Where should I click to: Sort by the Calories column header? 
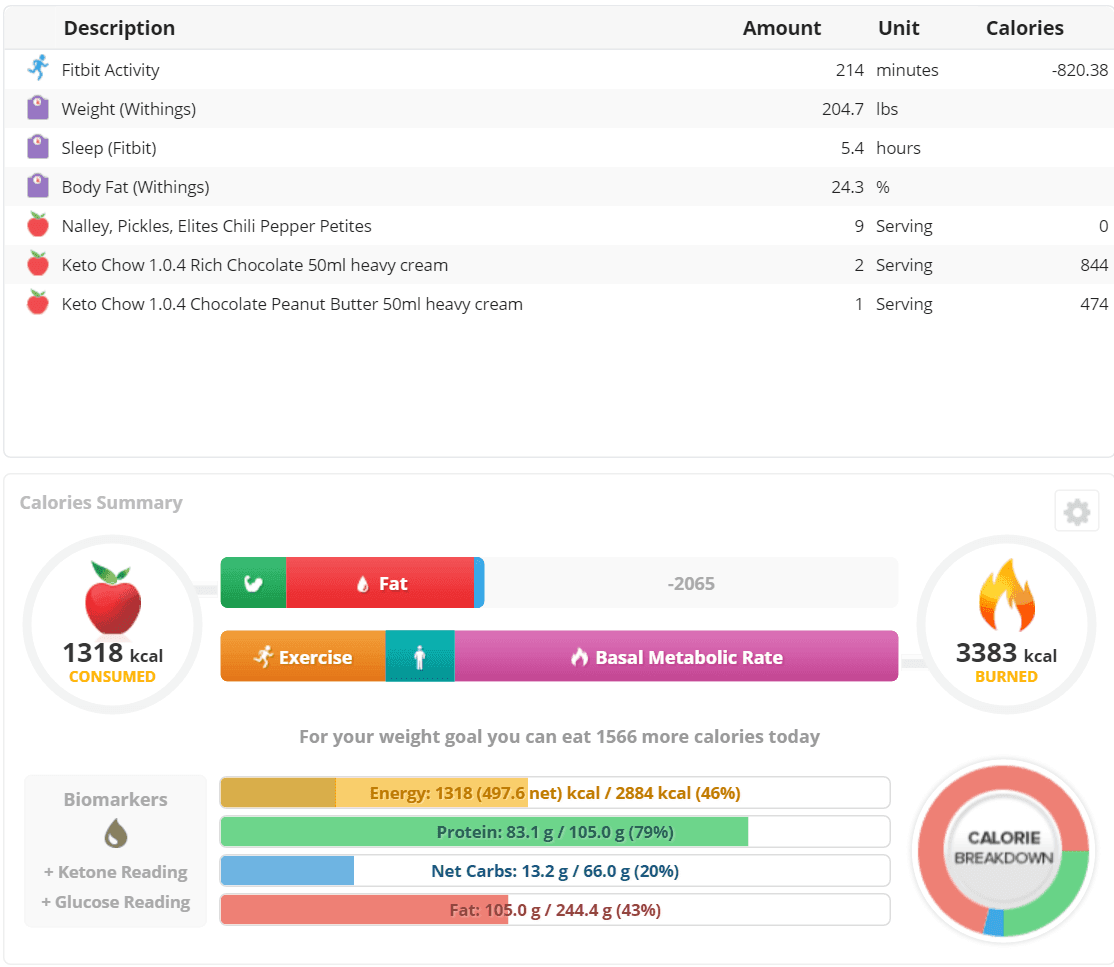pyautogui.click(x=1024, y=28)
